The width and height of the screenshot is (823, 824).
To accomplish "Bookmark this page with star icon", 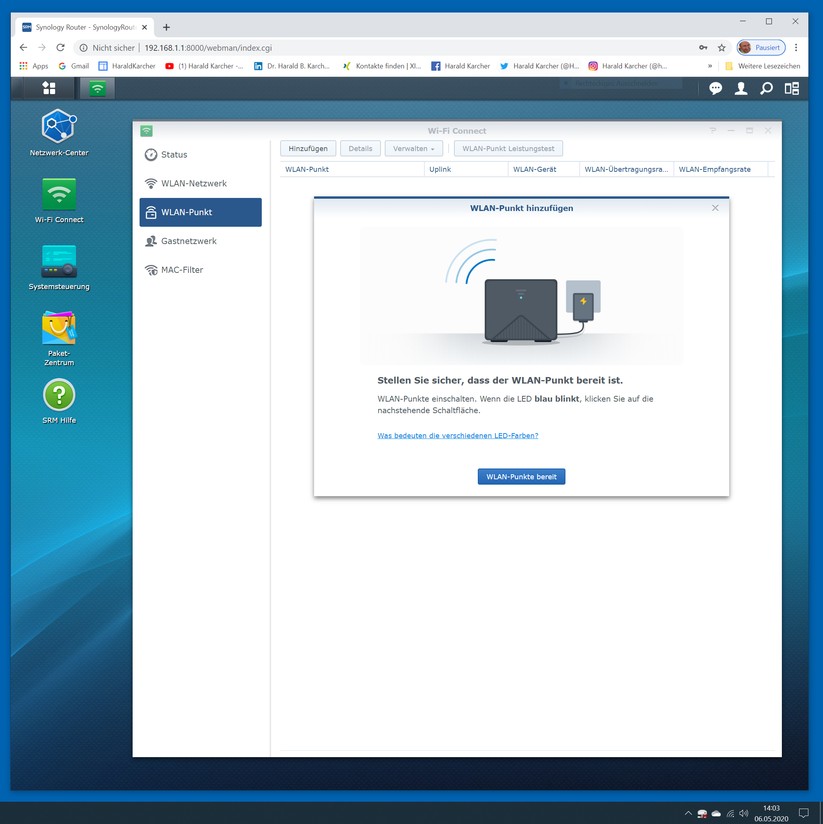I will pyautogui.click(x=721, y=47).
